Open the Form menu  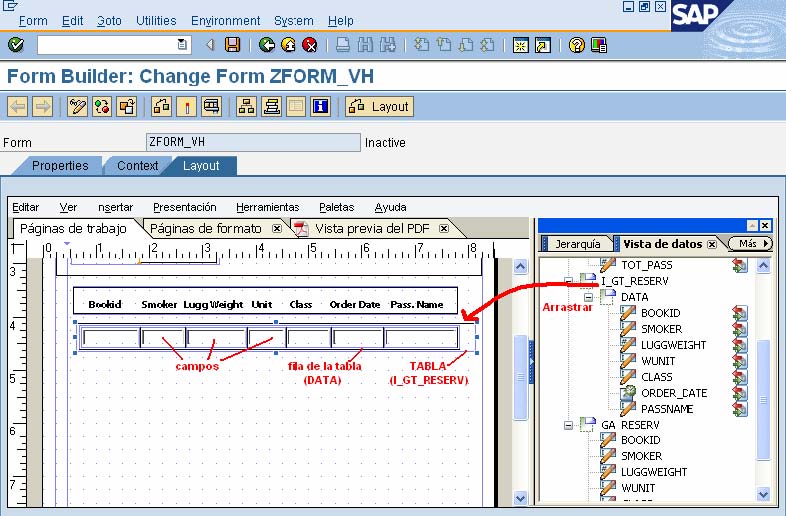[x=33, y=21]
